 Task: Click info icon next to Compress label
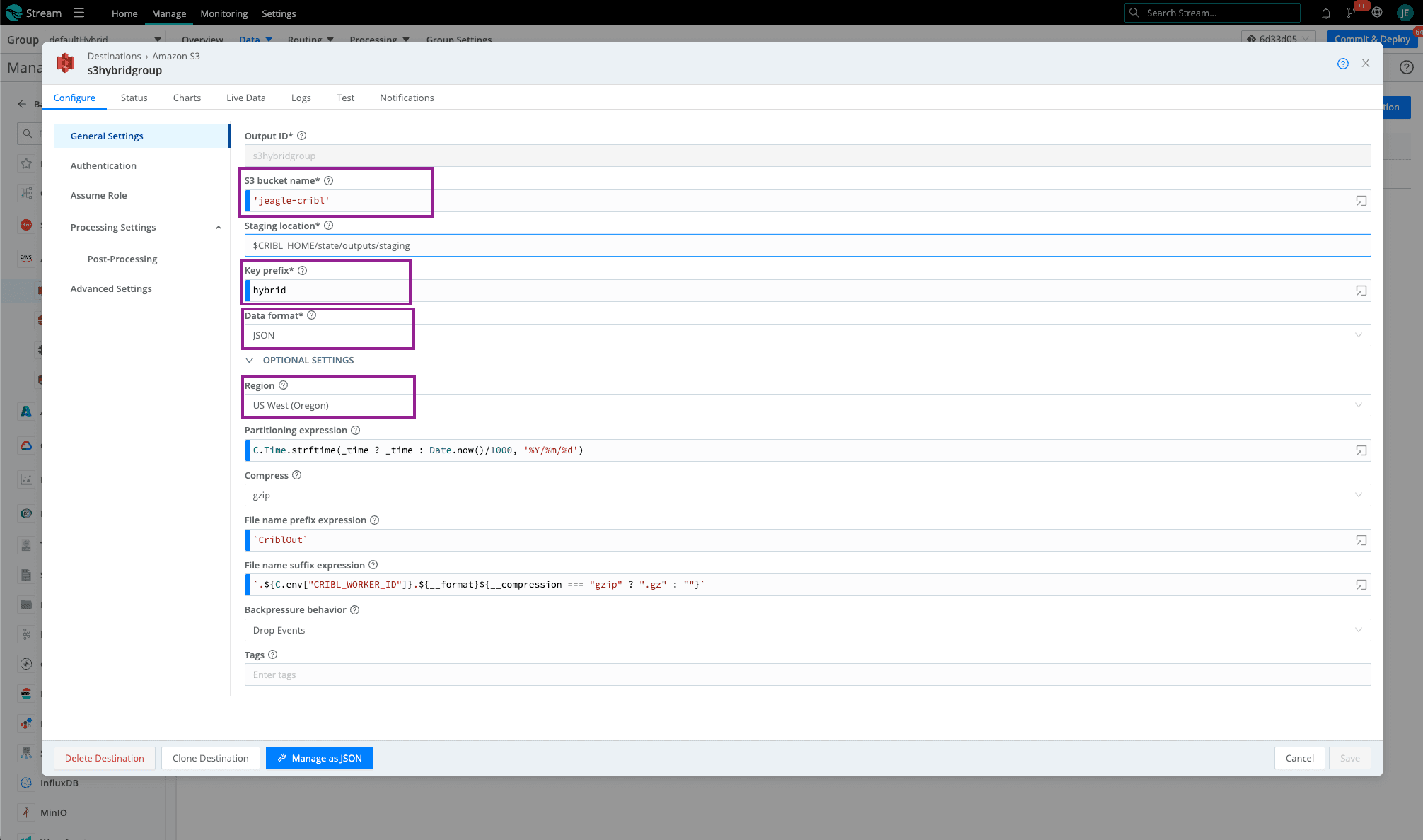click(297, 475)
